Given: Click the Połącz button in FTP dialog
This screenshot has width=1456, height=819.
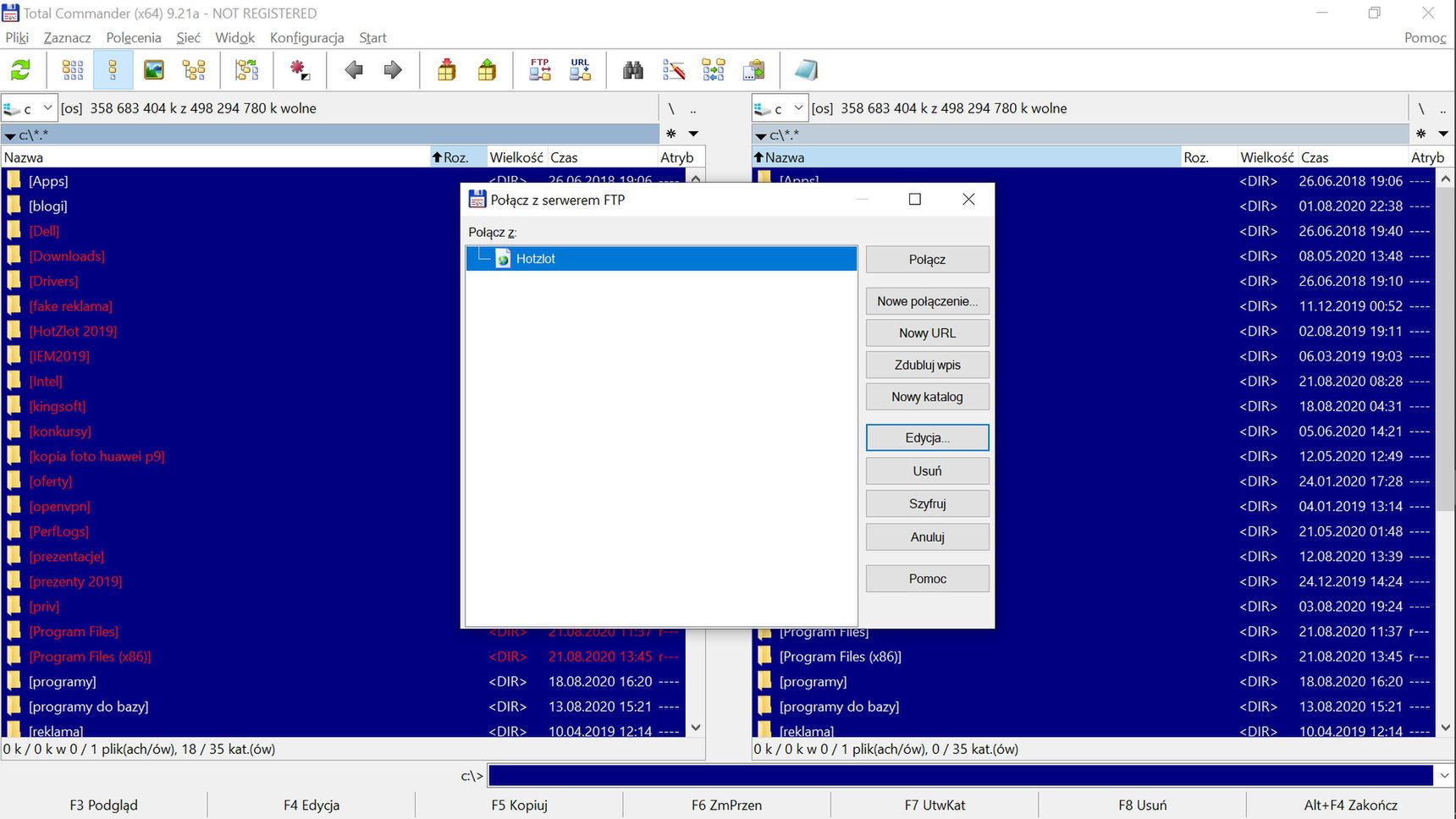Looking at the screenshot, I should point(927,260).
